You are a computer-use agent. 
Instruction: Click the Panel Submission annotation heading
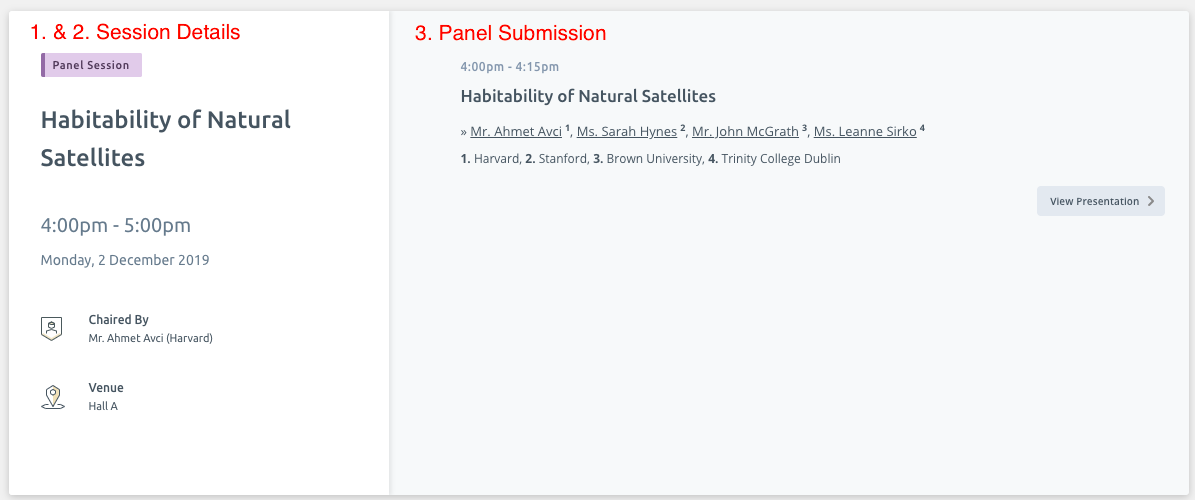511,33
